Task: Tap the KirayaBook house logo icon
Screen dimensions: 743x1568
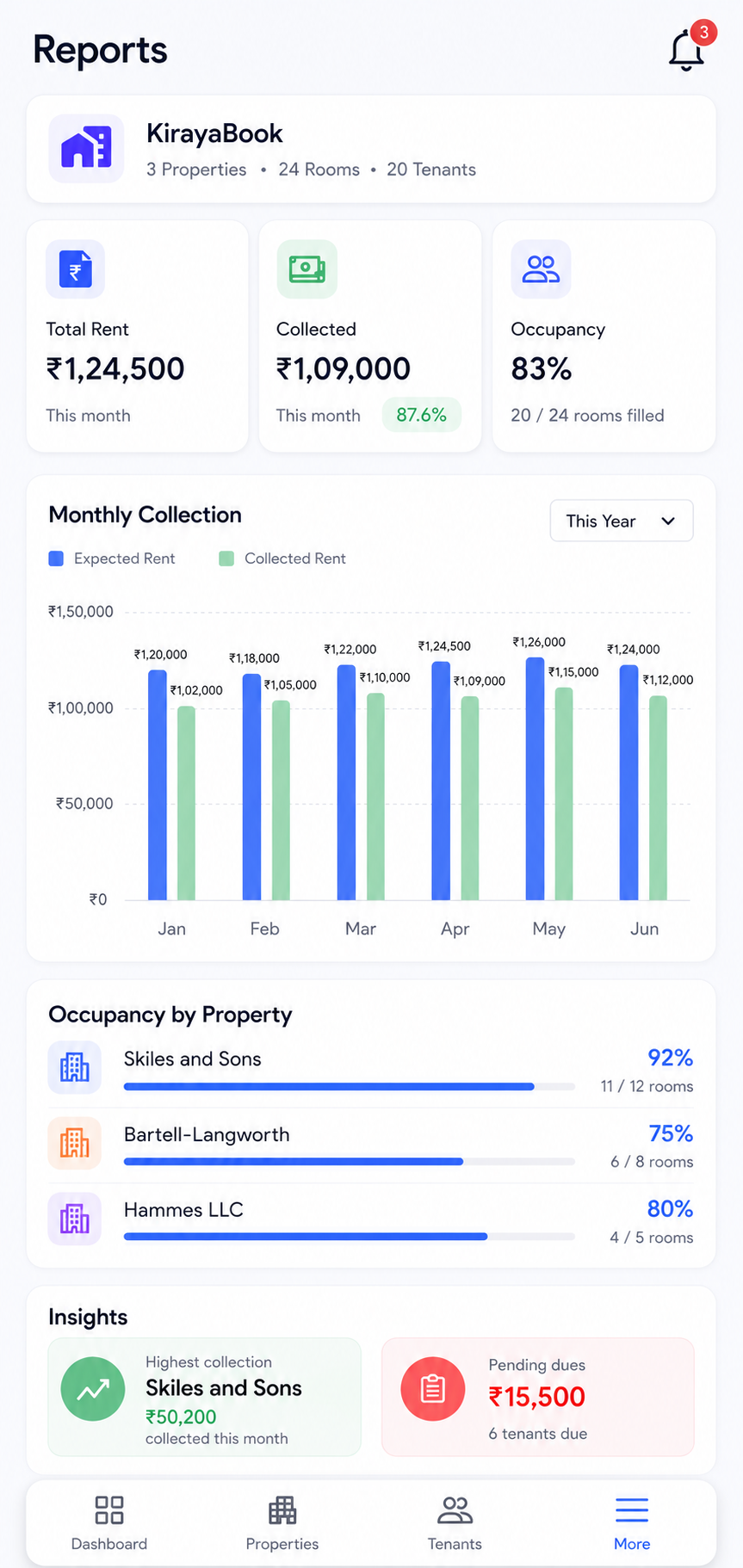Action: coord(86,148)
